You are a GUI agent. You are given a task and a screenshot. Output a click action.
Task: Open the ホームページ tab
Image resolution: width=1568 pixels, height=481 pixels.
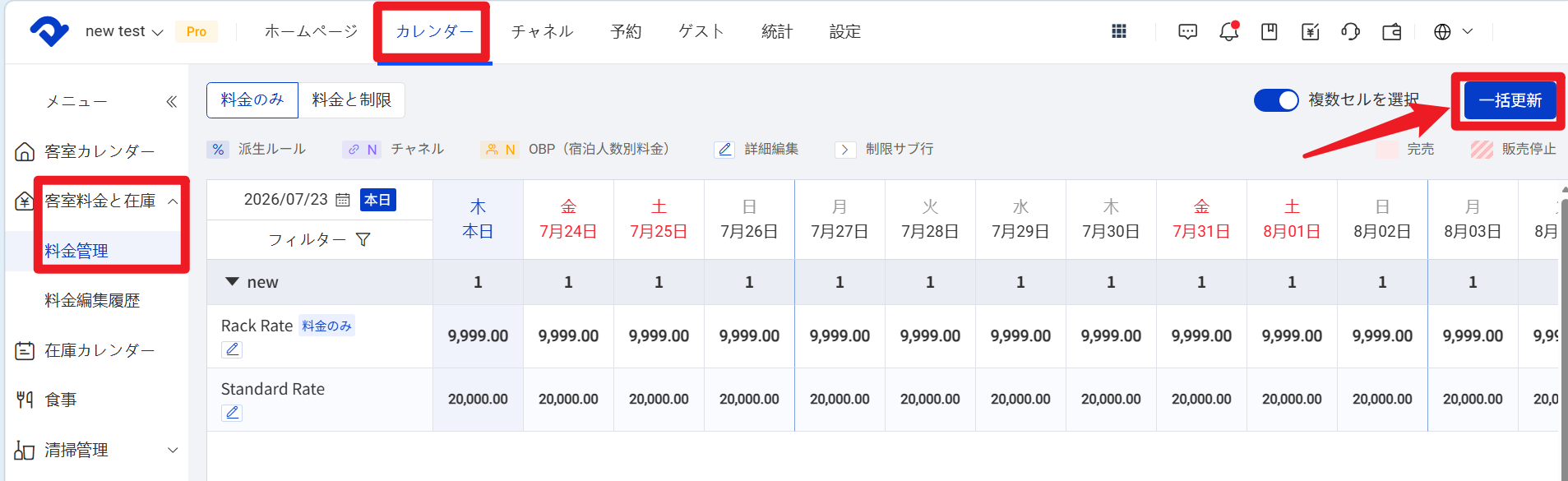(x=311, y=31)
